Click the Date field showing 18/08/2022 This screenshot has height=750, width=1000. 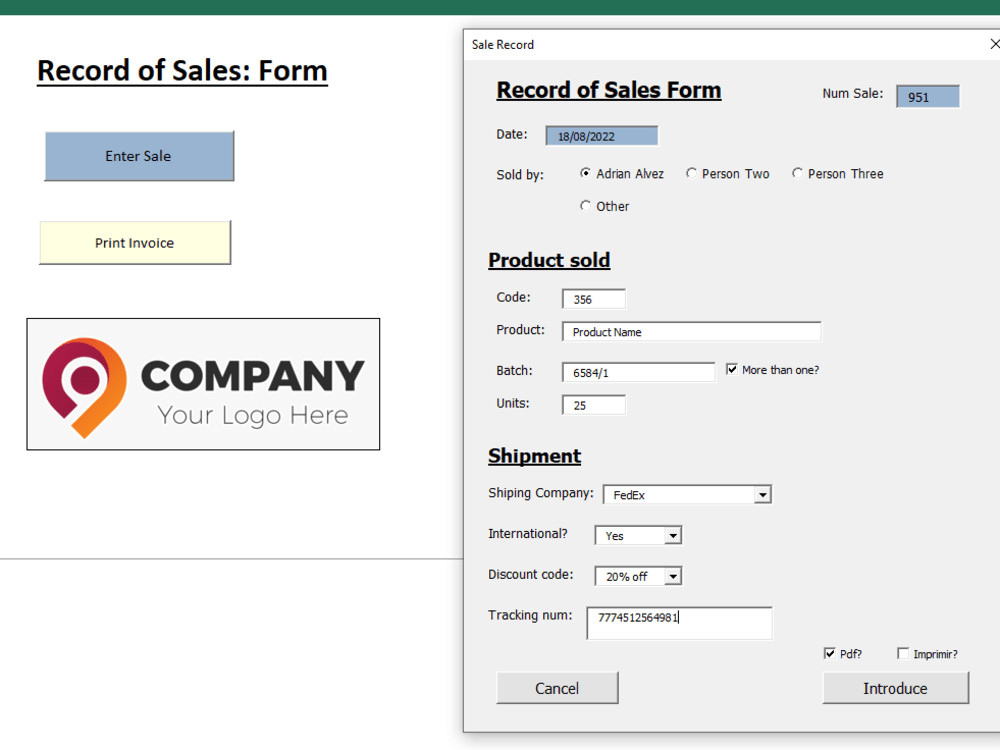601,135
